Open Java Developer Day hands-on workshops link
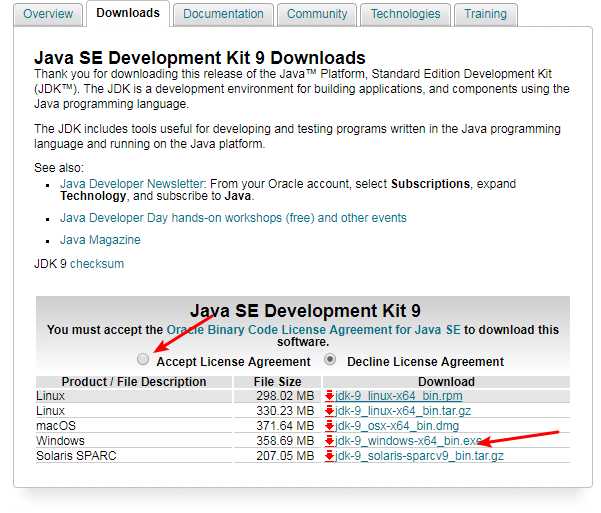This screenshot has height=513, width=601. click(x=233, y=218)
